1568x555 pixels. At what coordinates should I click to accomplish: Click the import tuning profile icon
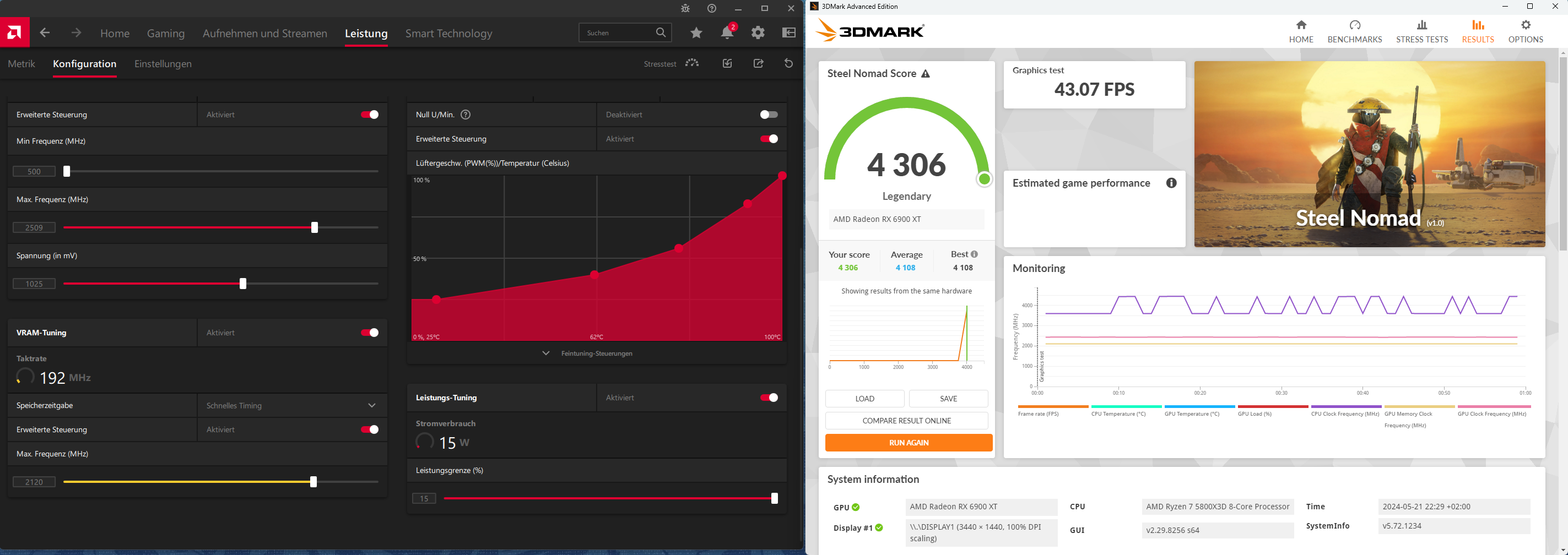[x=727, y=63]
